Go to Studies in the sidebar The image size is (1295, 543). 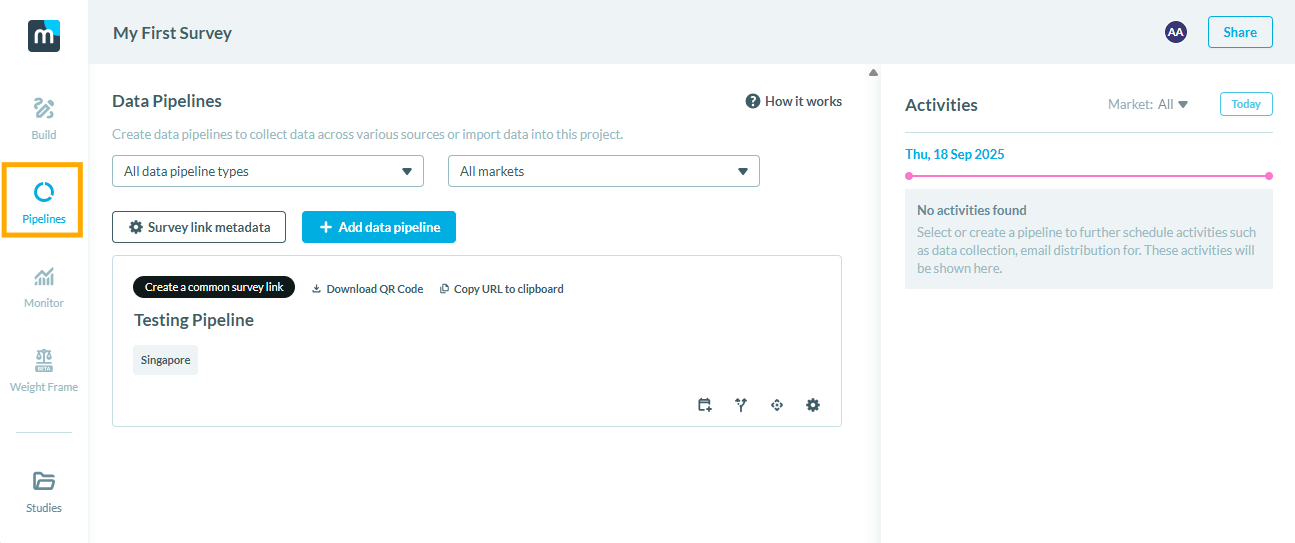coord(44,492)
